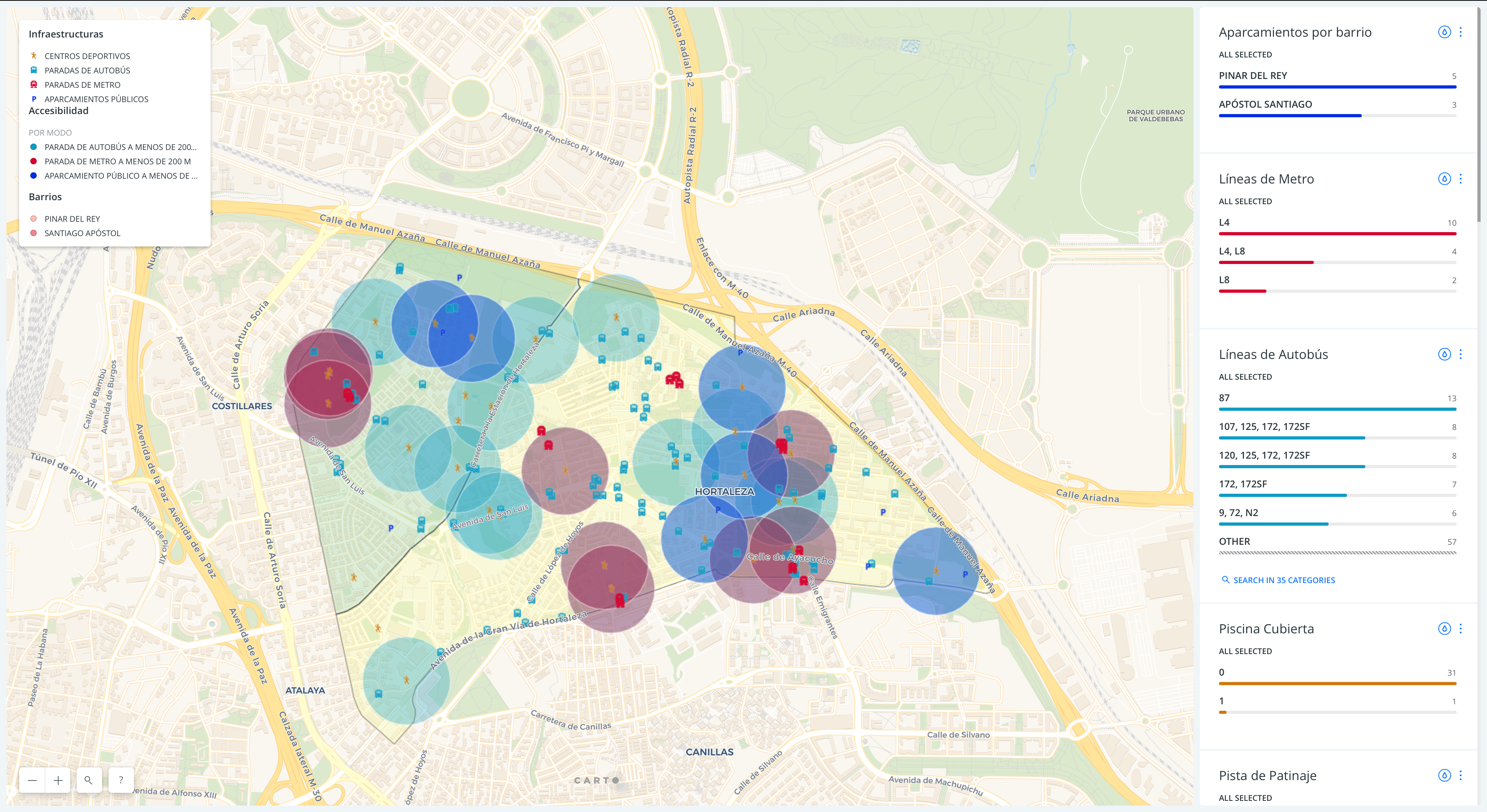Click the blue aparcamiento público legend swatch
The image size is (1487, 812).
pos(34,175)
